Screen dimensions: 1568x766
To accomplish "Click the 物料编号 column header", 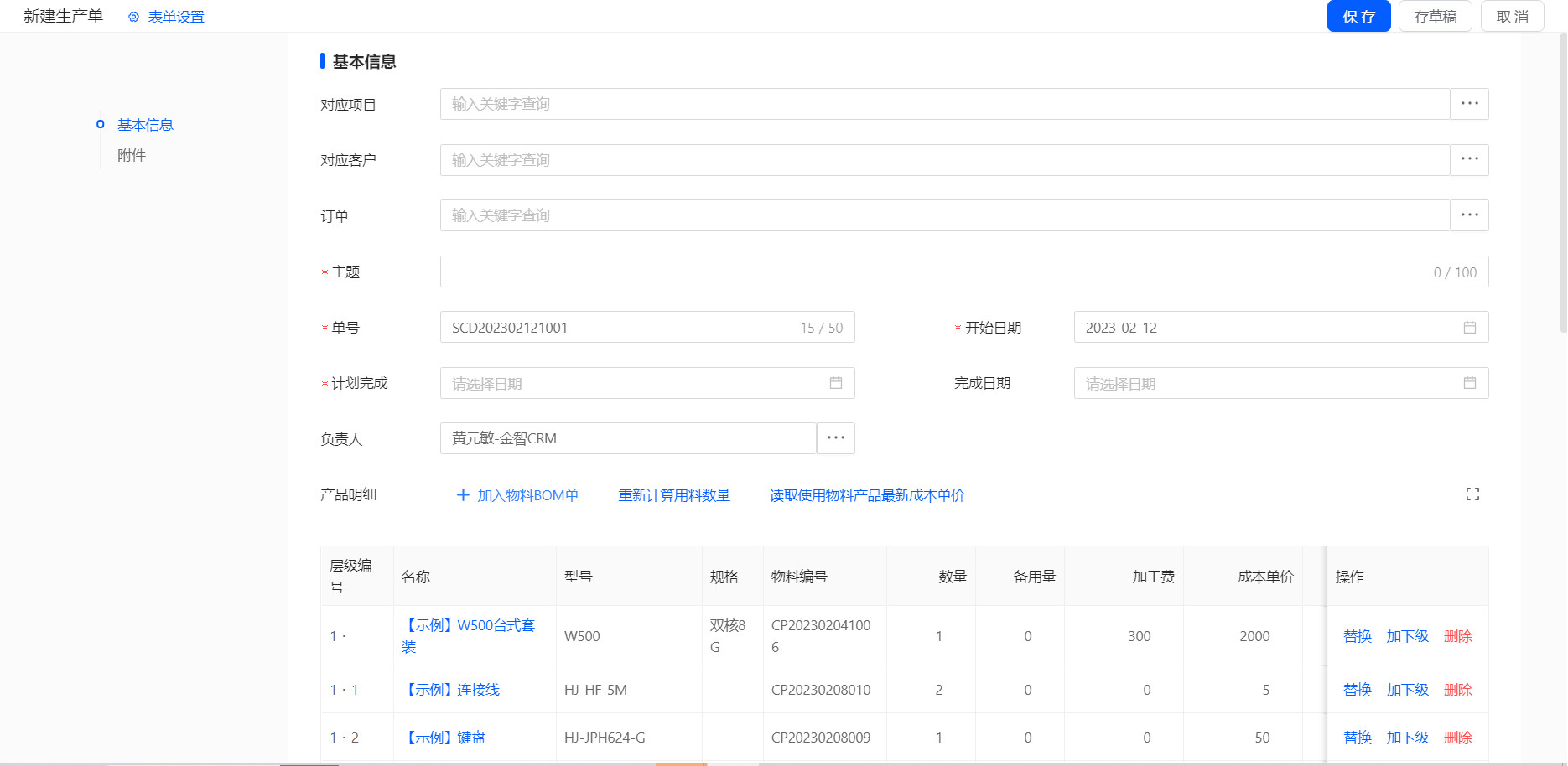I will 825,577.
